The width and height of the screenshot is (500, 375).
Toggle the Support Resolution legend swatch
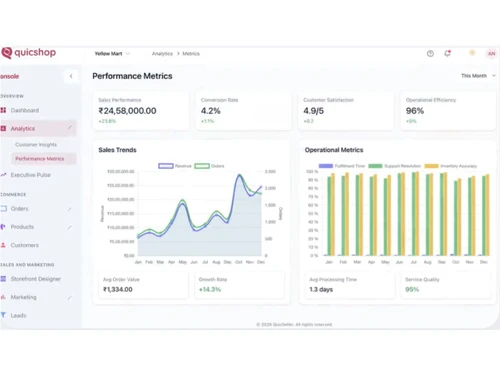(x=375, y=166)
